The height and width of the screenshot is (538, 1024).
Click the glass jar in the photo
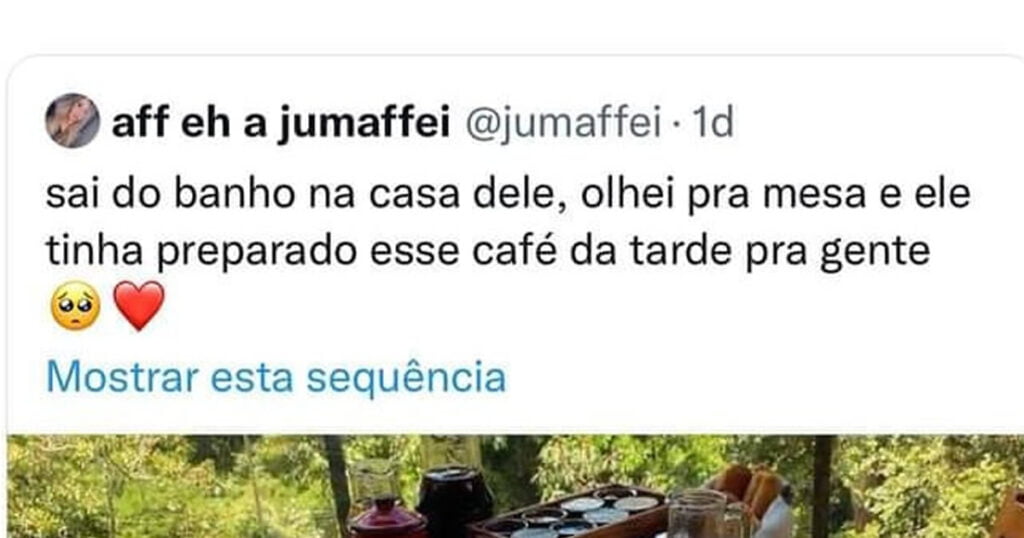pos(695,515)
